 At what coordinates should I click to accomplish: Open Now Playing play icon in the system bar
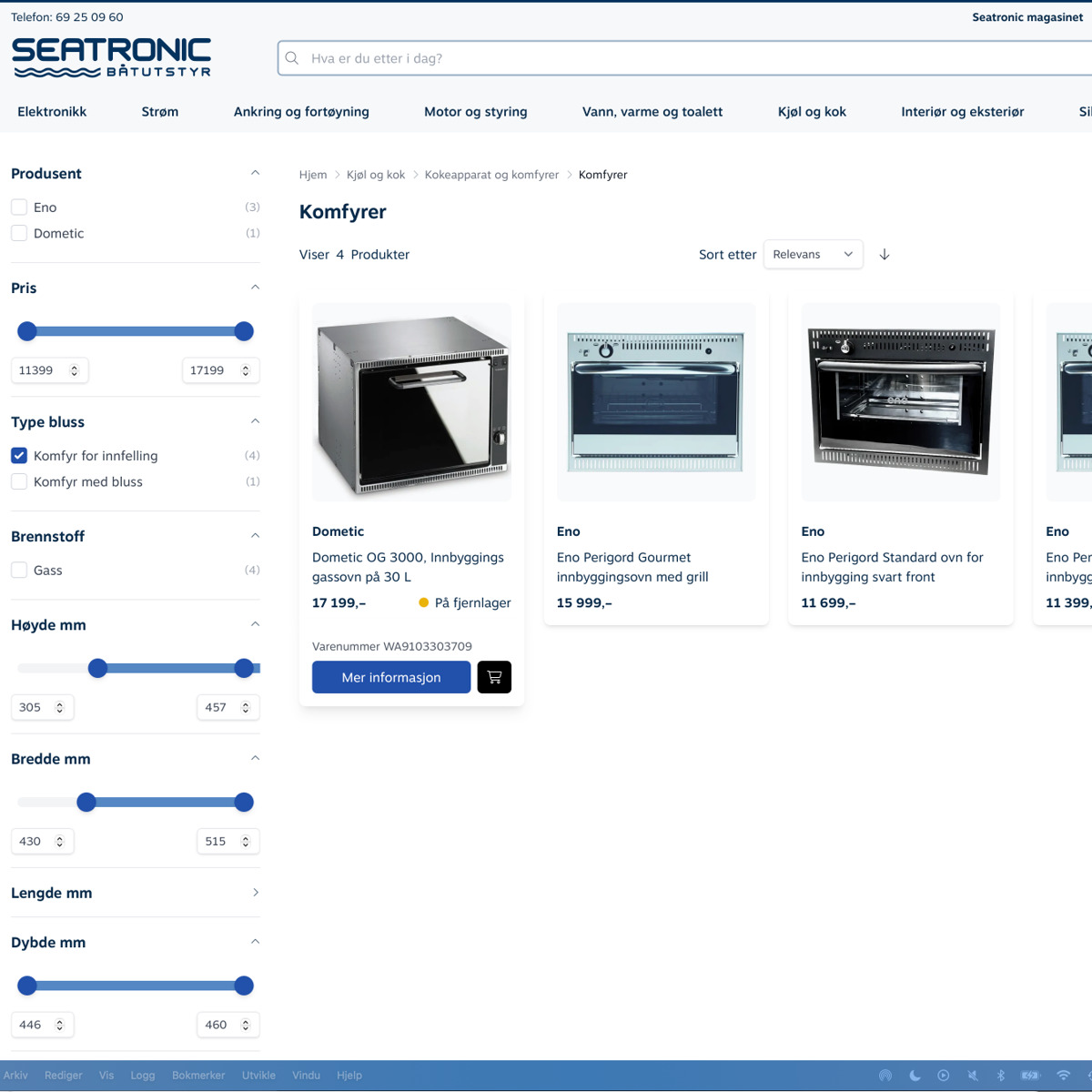tap(944, 1076)
